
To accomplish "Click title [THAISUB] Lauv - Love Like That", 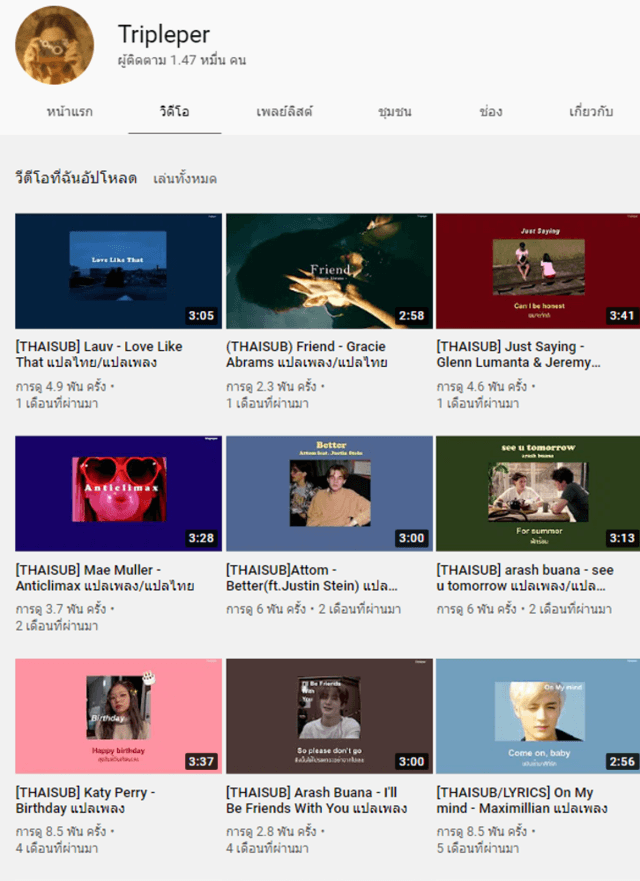I will [x=99, y=355].
